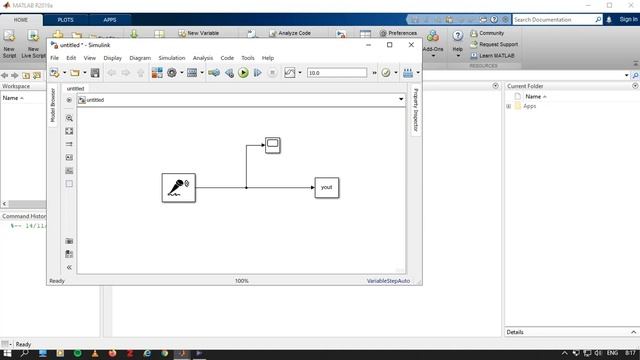Open the Display menu
640x360 pixels.
coord(112,58)
